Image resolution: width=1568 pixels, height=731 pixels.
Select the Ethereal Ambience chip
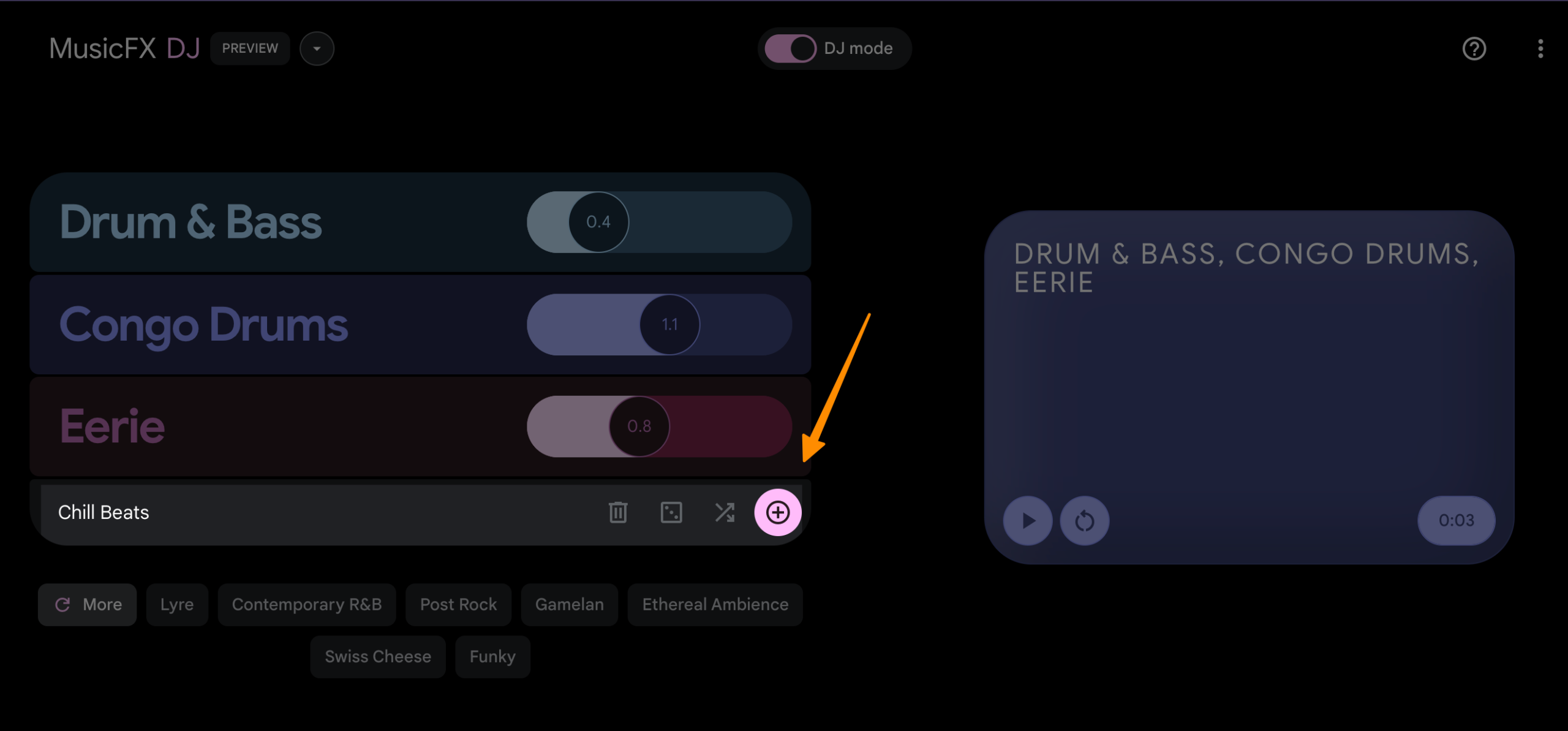pos(715,605)
